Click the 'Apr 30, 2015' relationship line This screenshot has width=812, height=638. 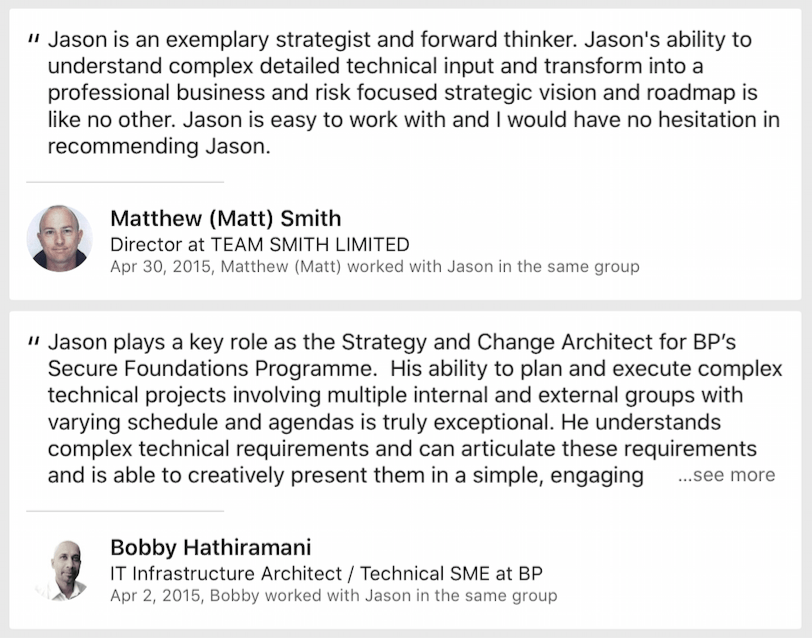coord(165,267)
